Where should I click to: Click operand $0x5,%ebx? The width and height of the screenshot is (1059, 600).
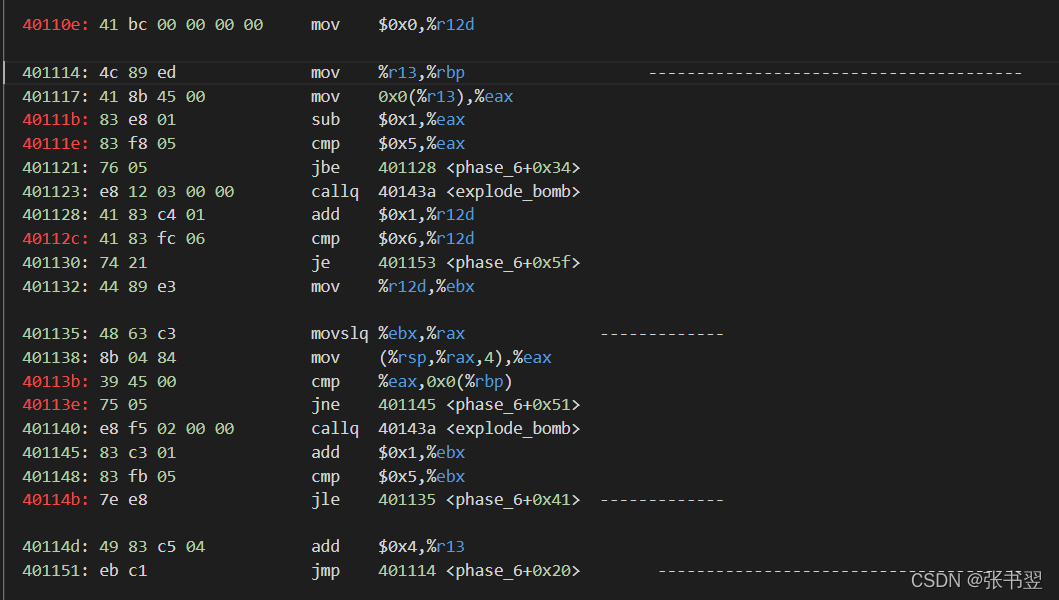421,476
